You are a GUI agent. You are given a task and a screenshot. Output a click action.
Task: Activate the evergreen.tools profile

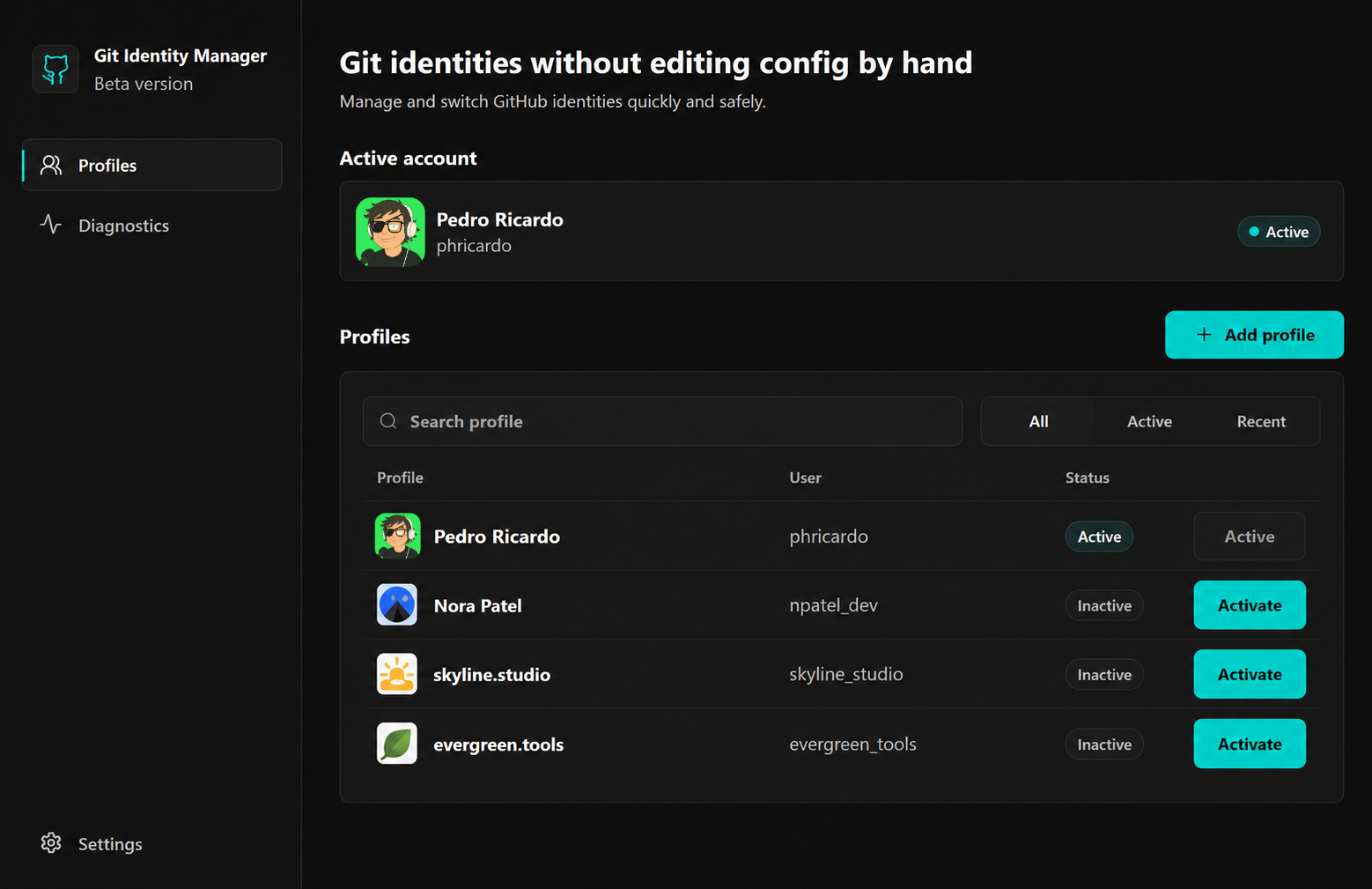click(x=1250, y=744)
